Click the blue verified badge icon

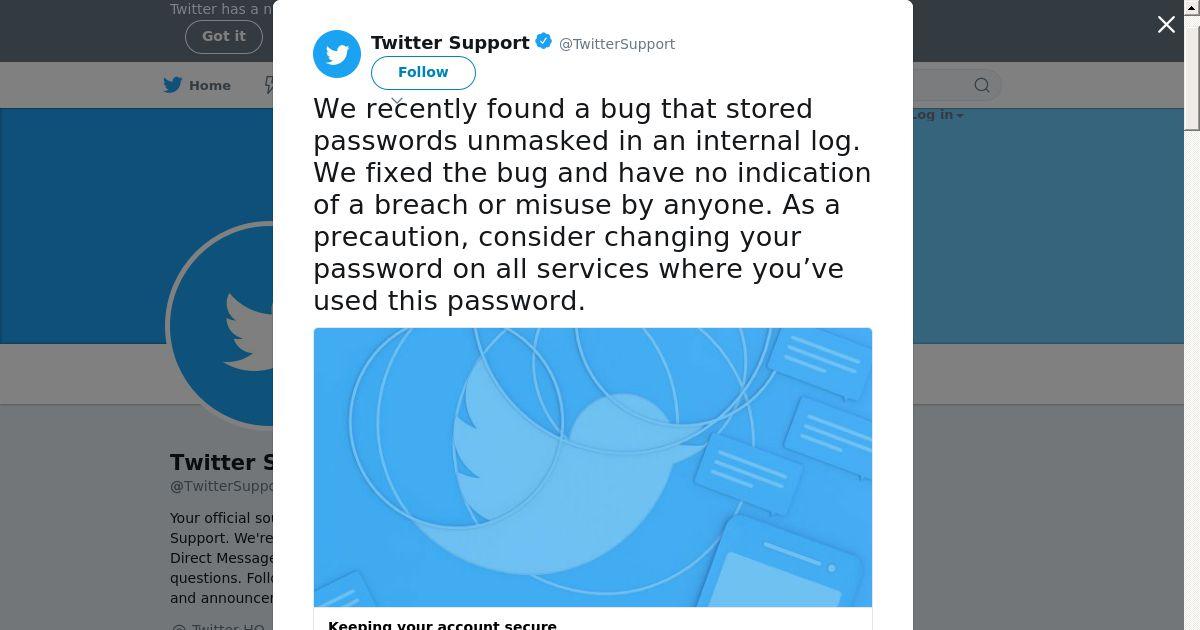pos(544,42)
